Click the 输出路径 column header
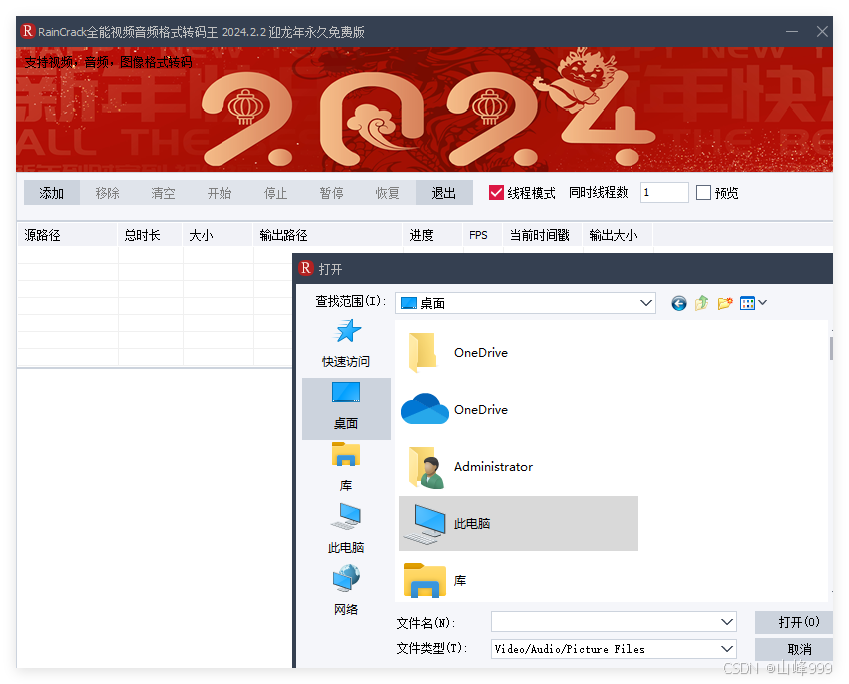This screenshot has width=849, height=684. (328, 235)
